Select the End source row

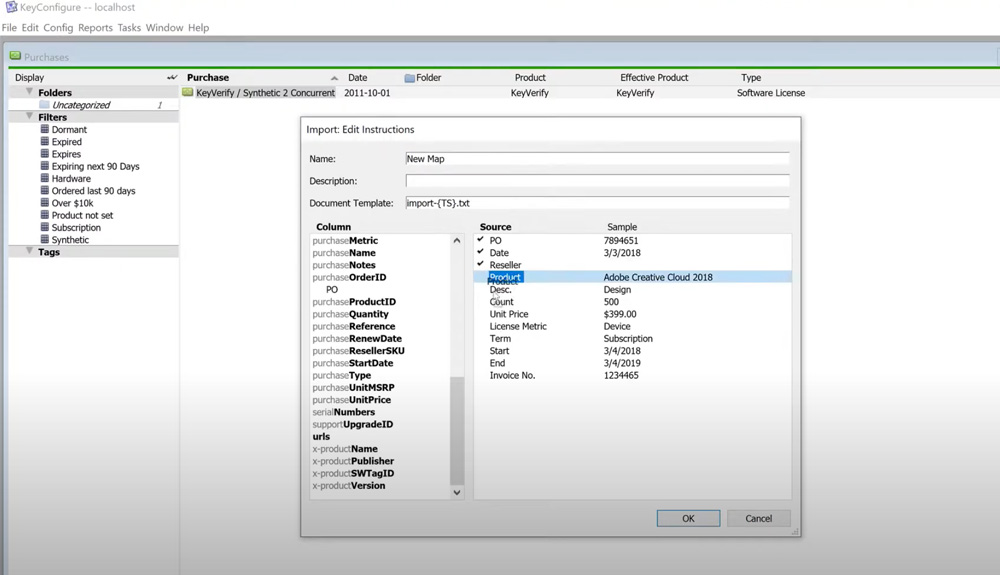tap(633, 363)
